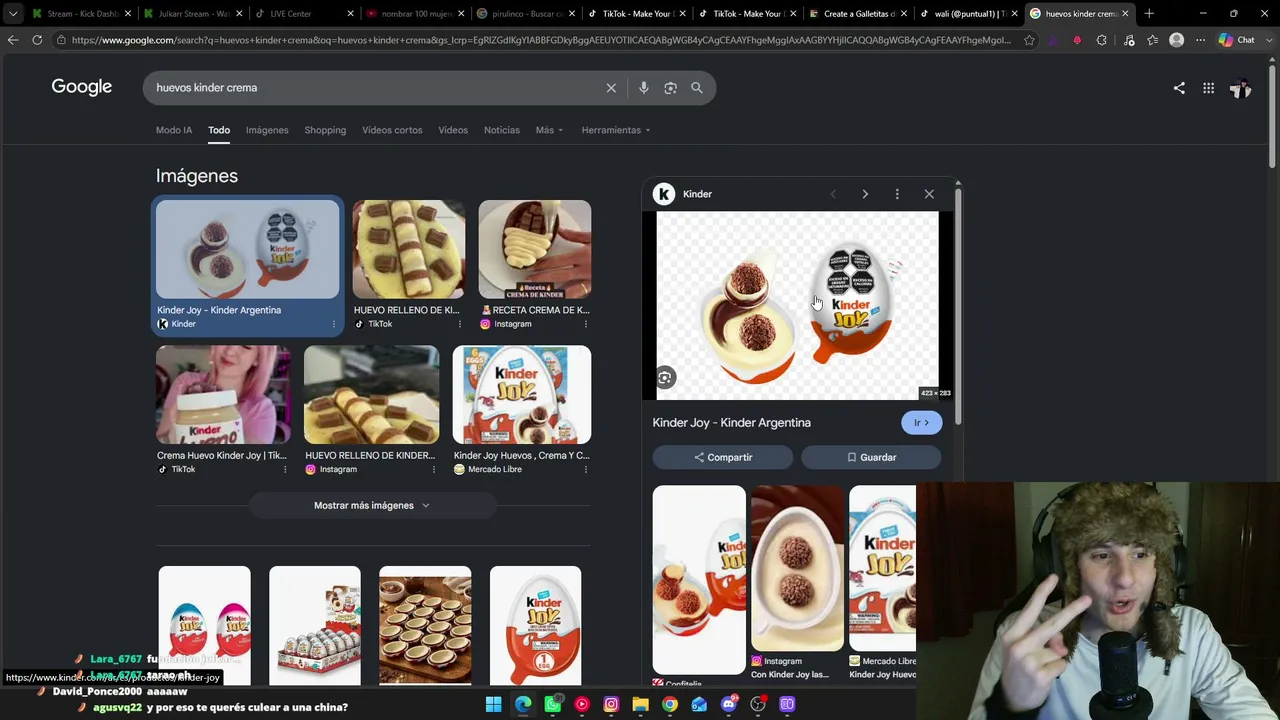Open Crema Huevo Kinder Joy TikTok thumbnail
This screenshot has height=720, width=1280.
(x=223, y=394)
